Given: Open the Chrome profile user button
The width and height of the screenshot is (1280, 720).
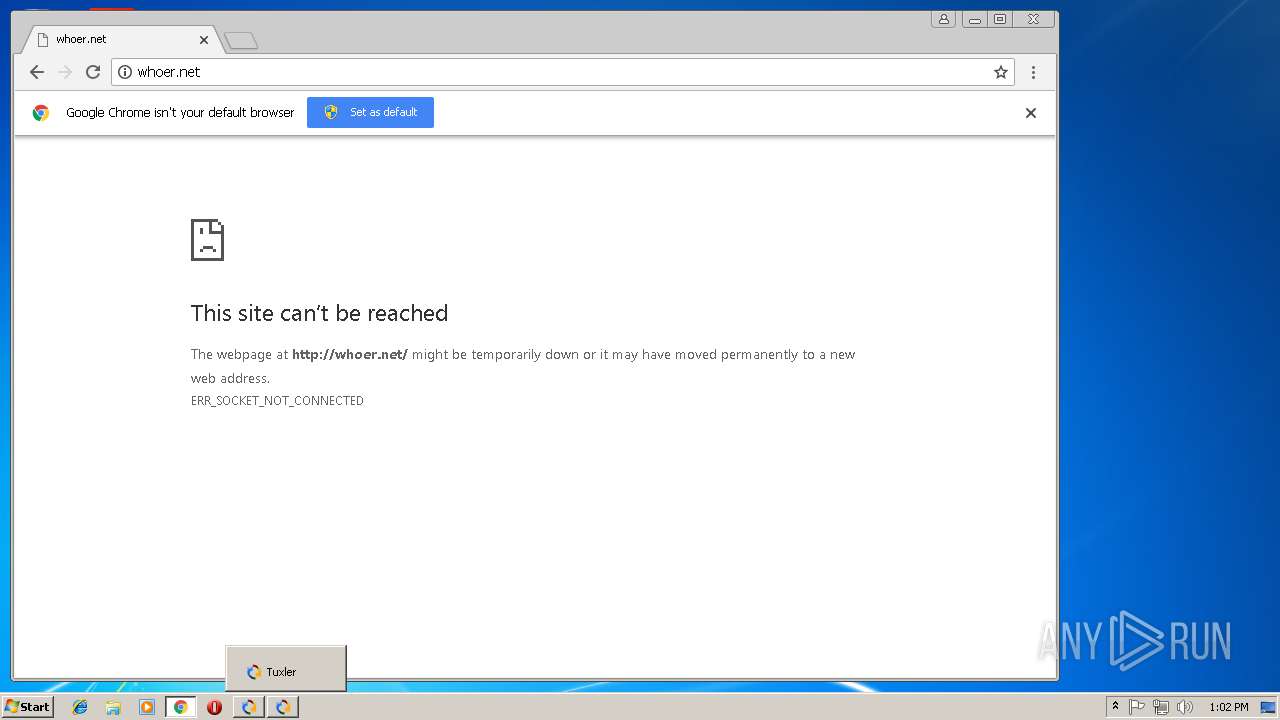Looking at the screenshot, I should coord(943,19).
